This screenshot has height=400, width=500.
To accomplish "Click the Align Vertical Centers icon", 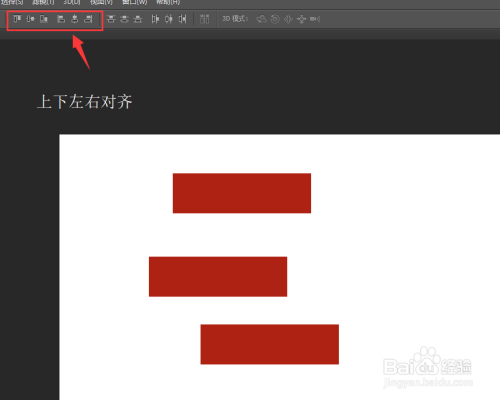I will (x=30, y=19).
